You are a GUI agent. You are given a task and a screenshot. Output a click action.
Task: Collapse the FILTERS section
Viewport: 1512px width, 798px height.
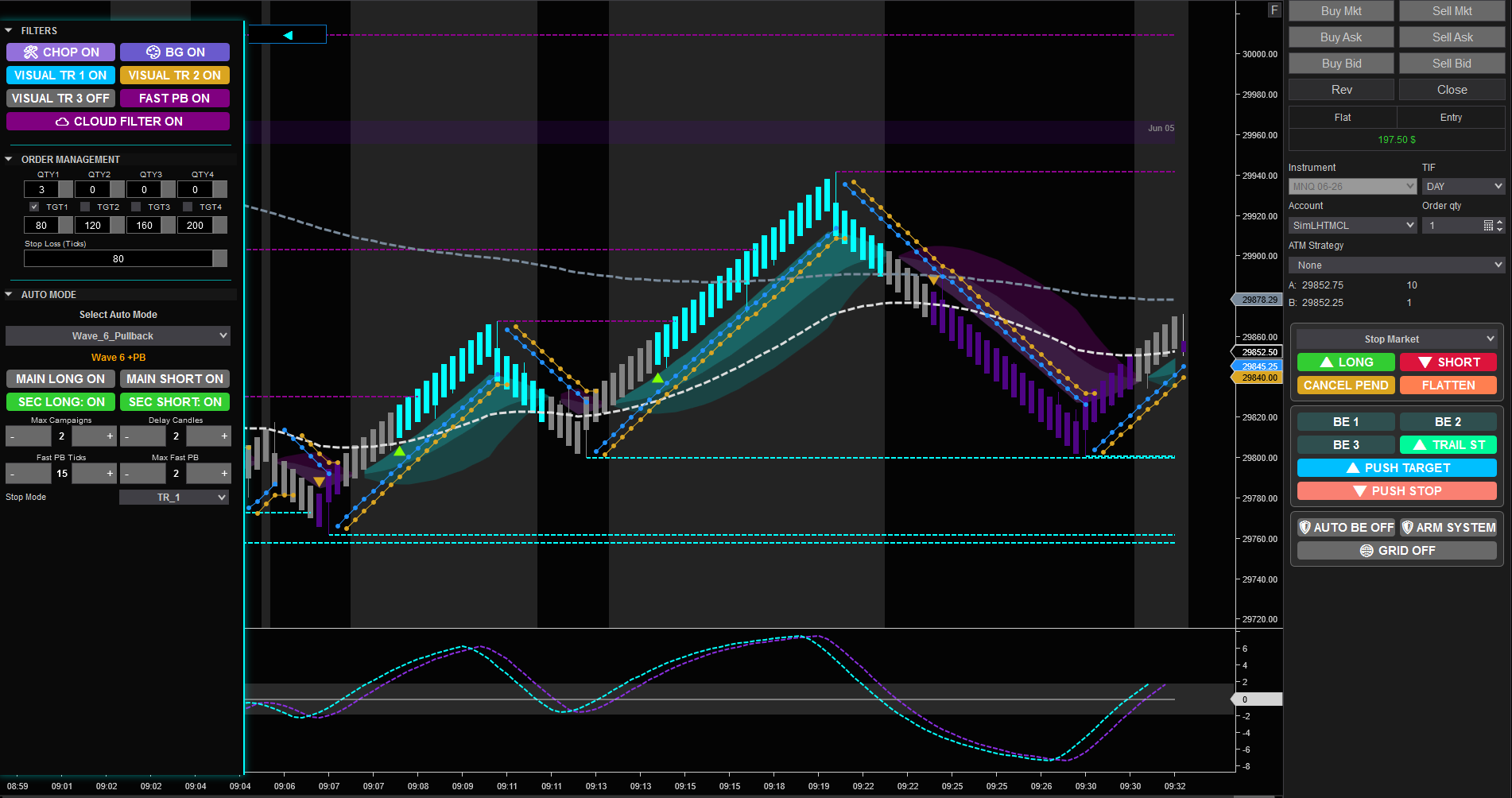tap(9, 31)
